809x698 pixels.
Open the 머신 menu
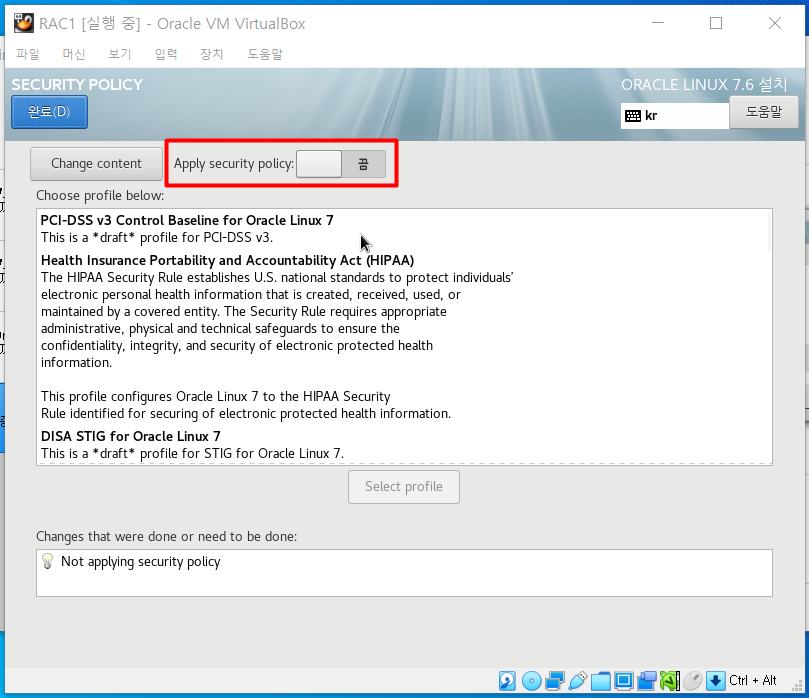click(x=74, y=54)
